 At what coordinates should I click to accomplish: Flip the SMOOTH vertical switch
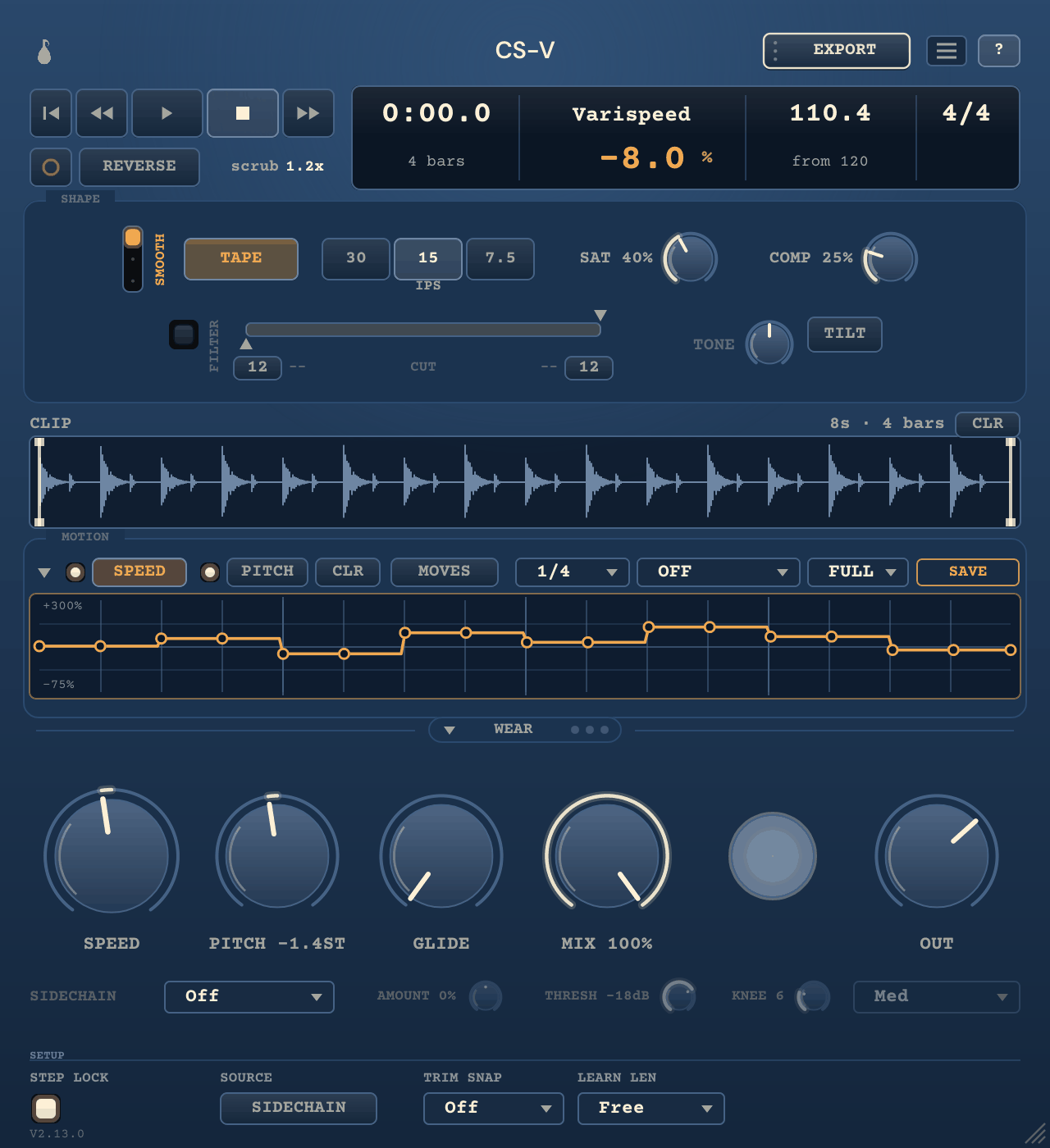133,259
